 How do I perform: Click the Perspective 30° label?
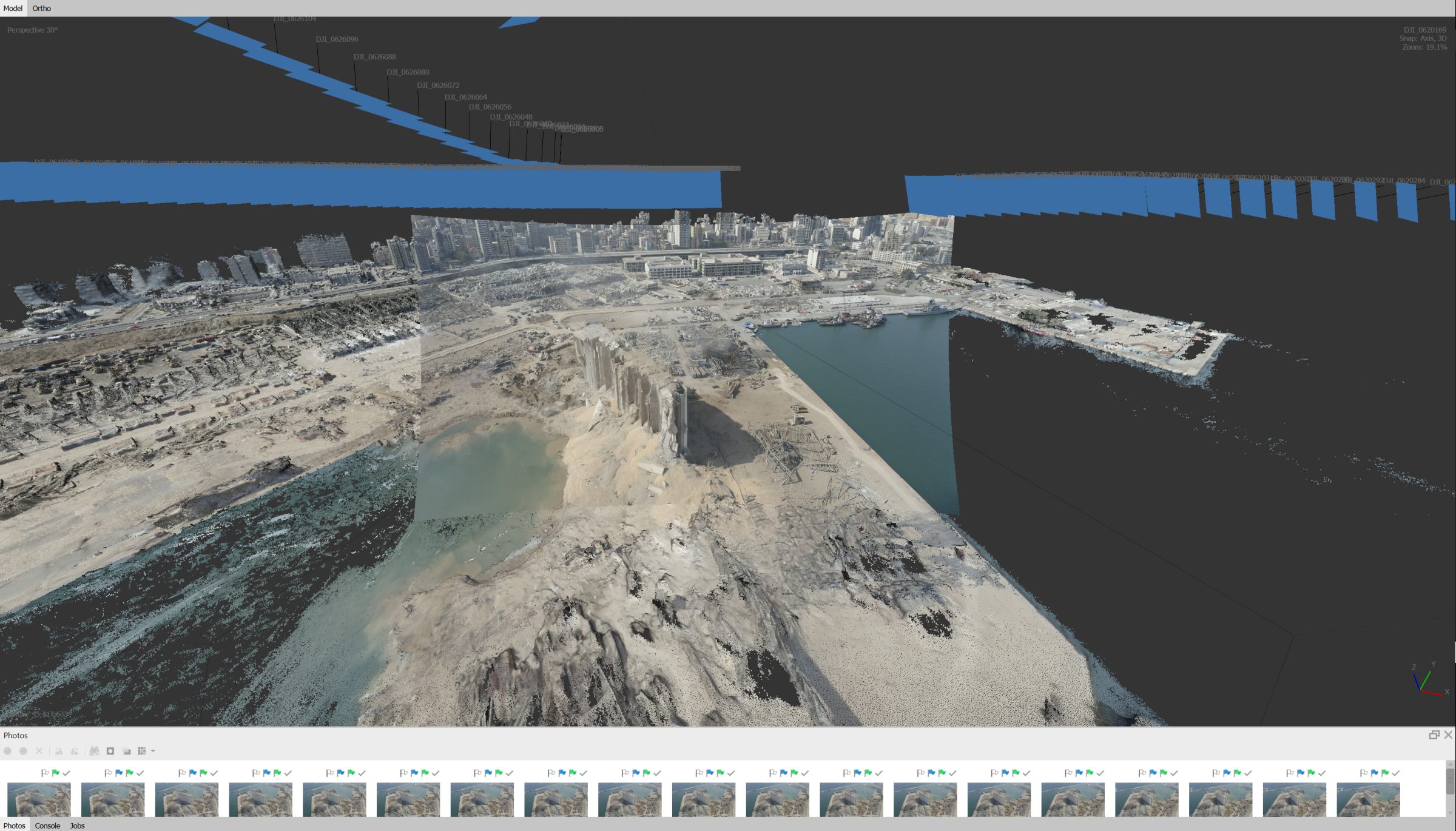[x=32, y=30]
